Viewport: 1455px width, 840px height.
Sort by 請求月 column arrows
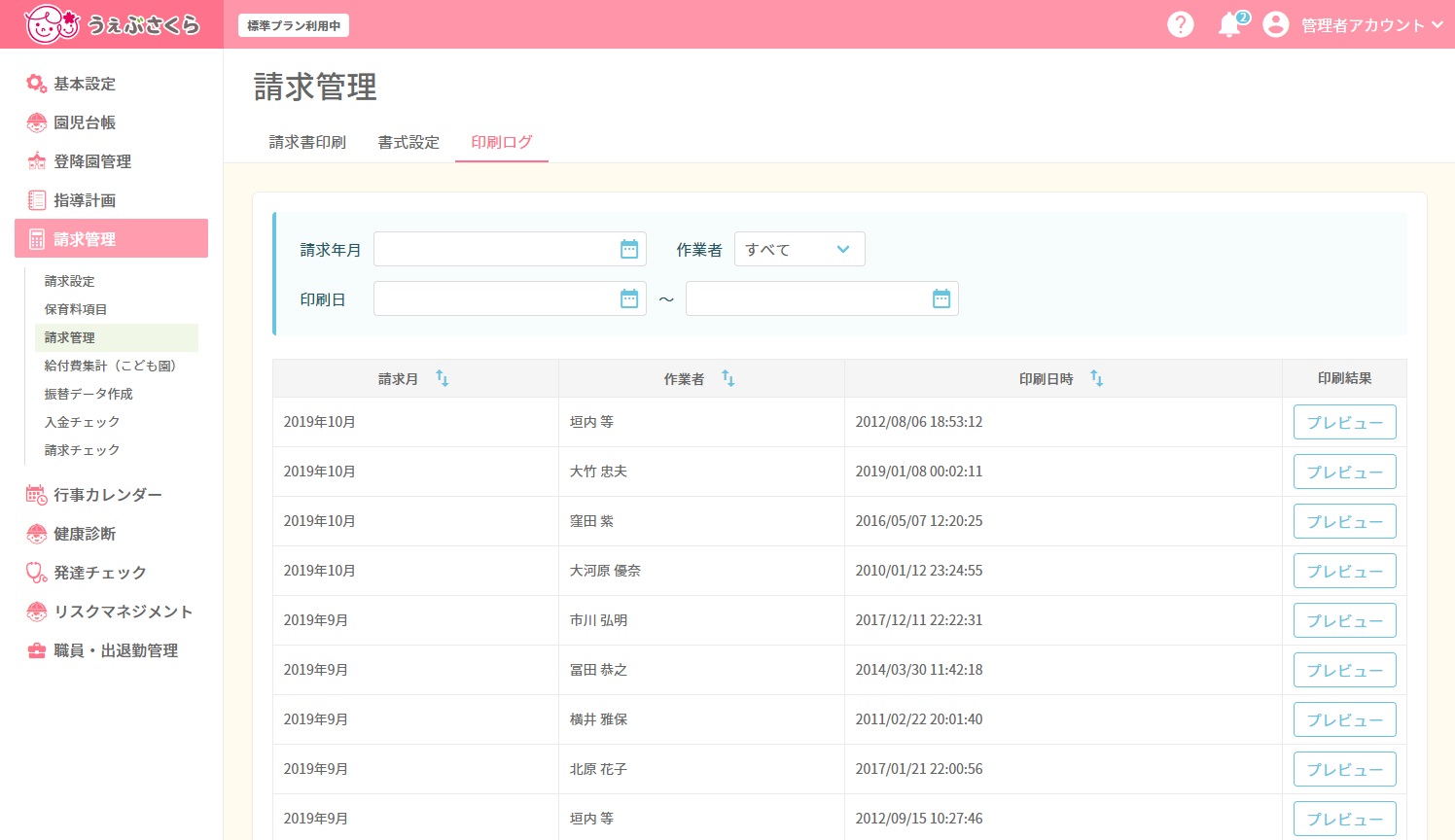(x=443, y=378)
